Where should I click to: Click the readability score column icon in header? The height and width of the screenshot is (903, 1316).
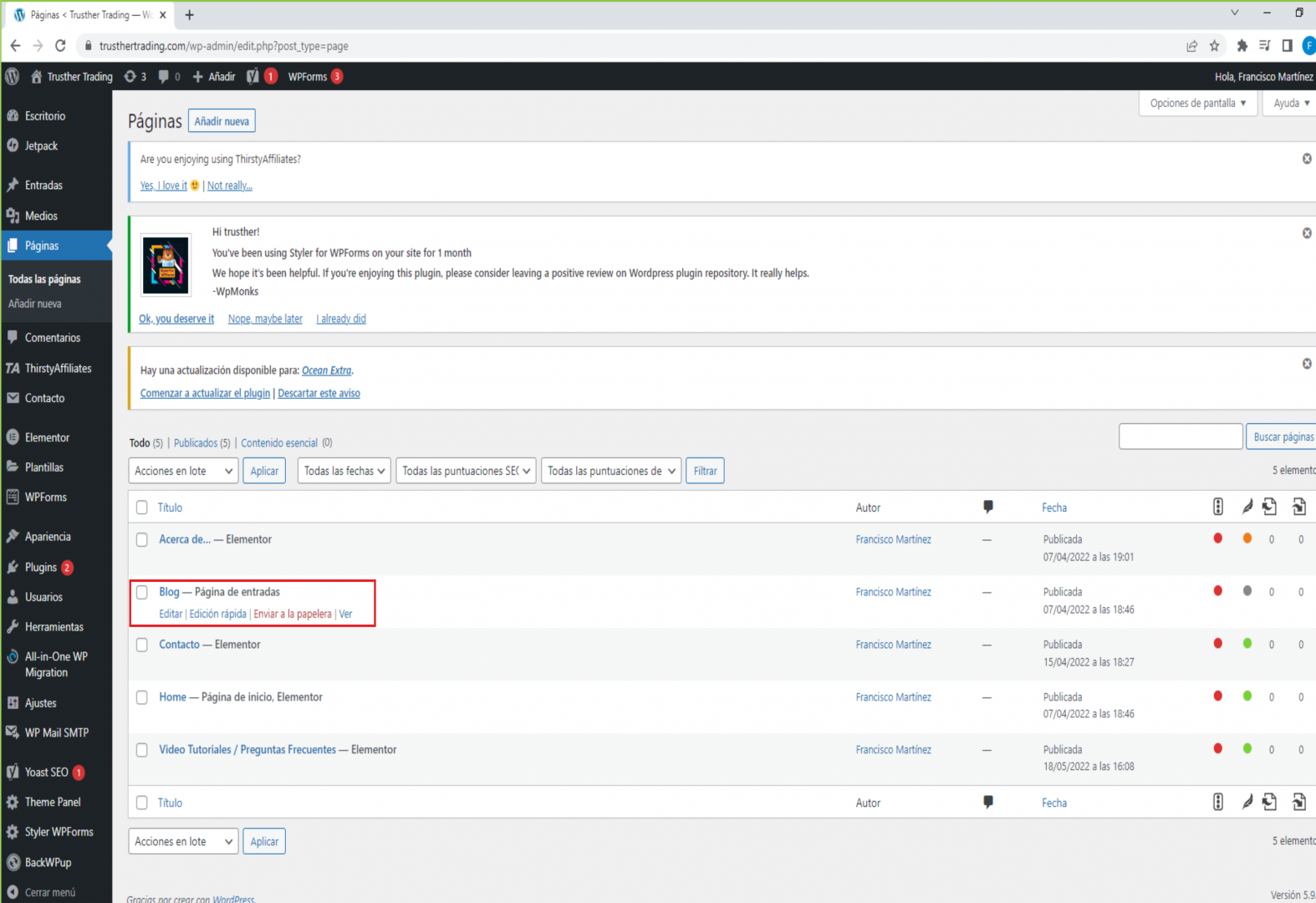point(1247,507)
